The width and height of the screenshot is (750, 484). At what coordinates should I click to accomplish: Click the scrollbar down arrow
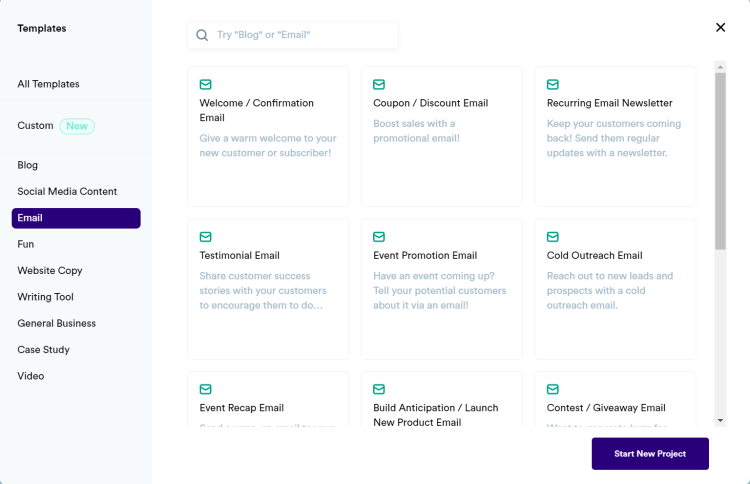(720, 421)
